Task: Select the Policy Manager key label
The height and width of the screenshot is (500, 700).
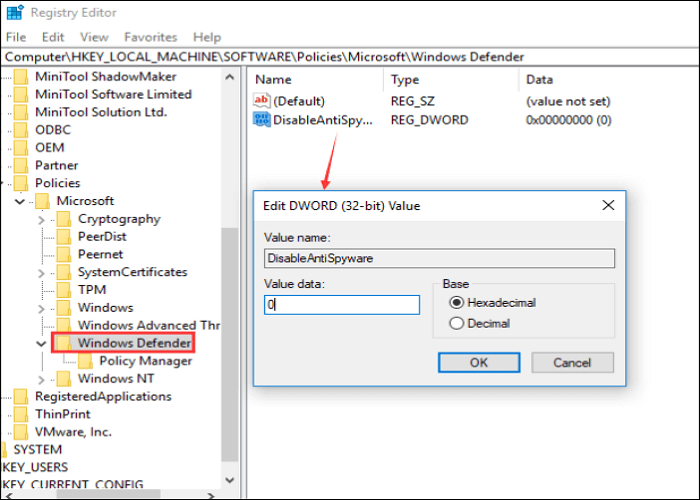Action: pos(146,361)
